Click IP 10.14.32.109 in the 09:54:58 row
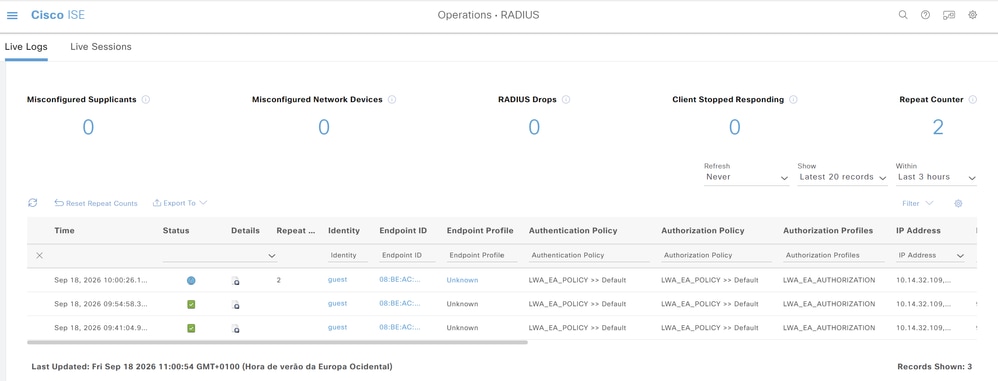 (924, 304)
